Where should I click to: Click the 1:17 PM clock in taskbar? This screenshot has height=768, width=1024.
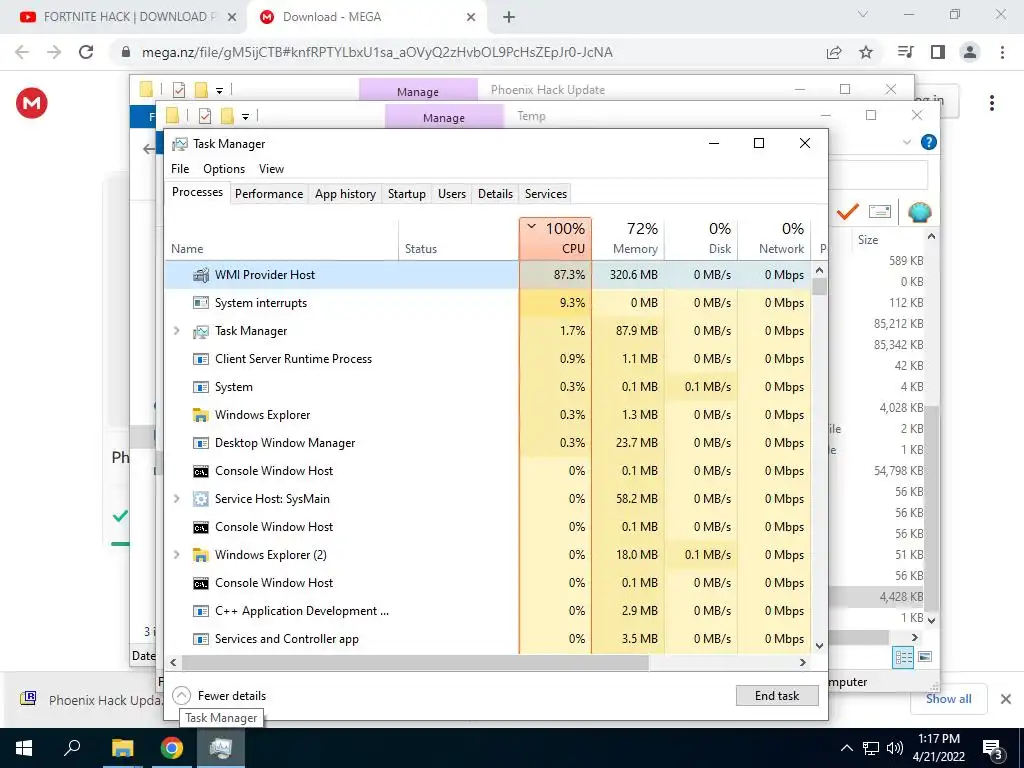coord(938,739)
